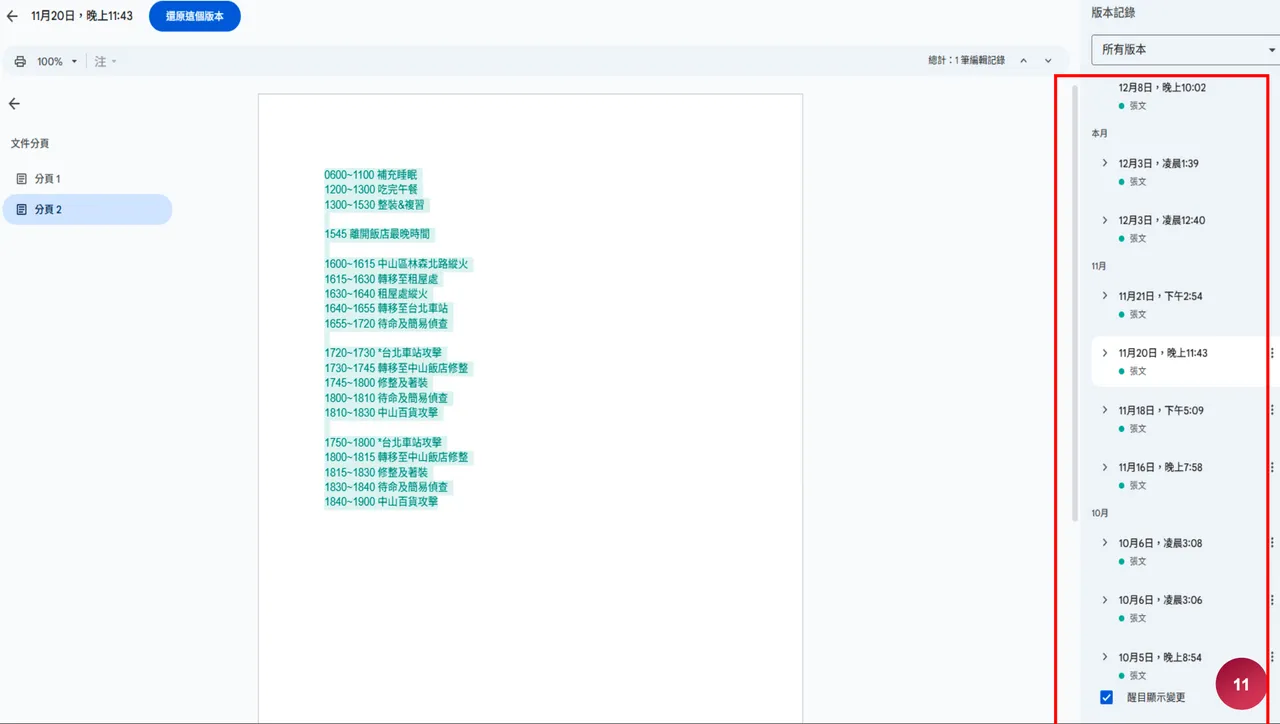Image resolution: width=1280 pixels, height=724 pixels.
Task: Expand the 11月16日 晚上7:58 version
Action: tap(1104, 467)
